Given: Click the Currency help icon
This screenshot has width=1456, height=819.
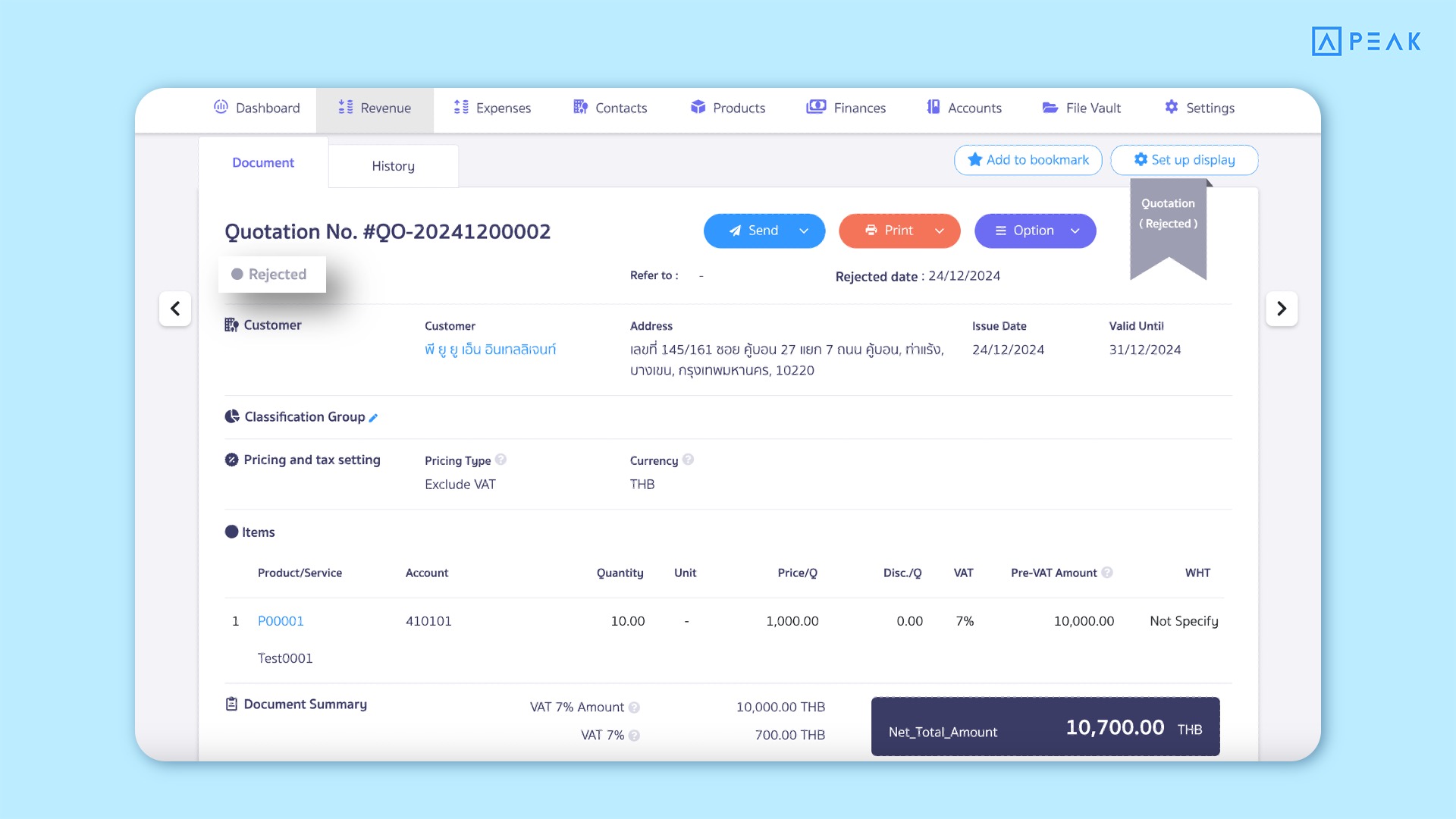Looking at the screenshot, I should [688, 460].
